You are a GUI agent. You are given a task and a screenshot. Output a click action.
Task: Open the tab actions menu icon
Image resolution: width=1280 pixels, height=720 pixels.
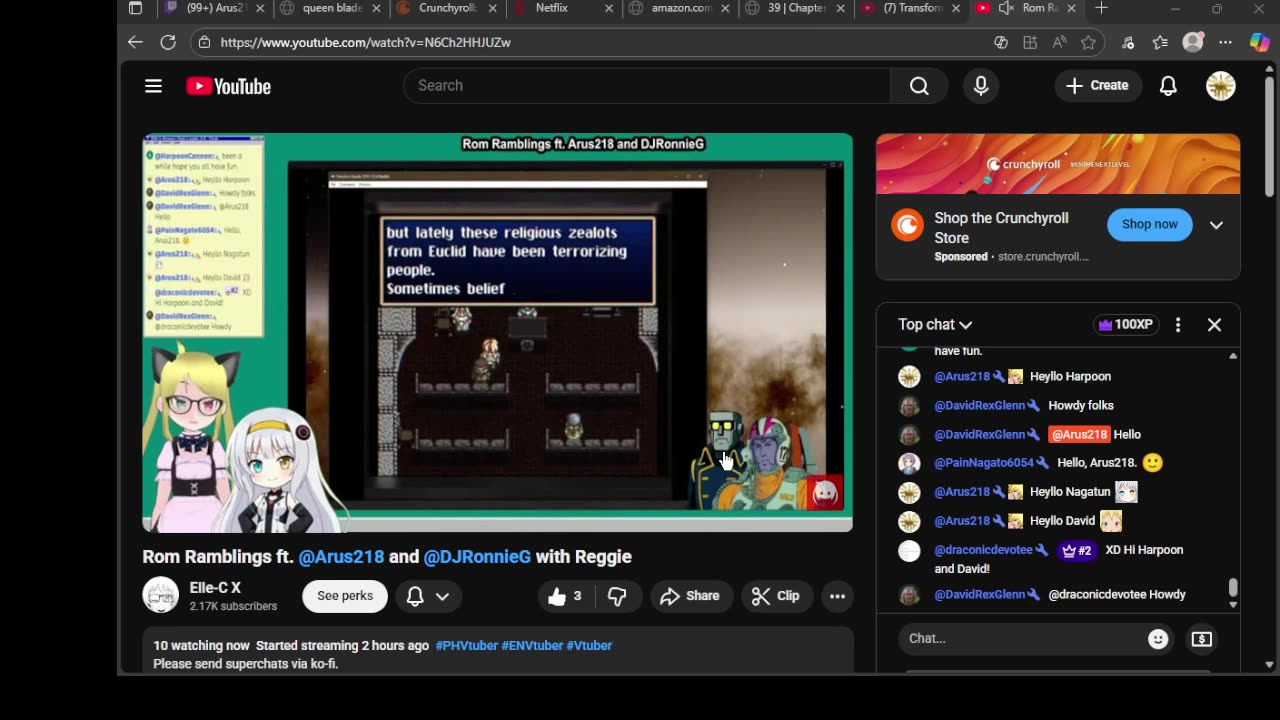(x=136, y=8)
